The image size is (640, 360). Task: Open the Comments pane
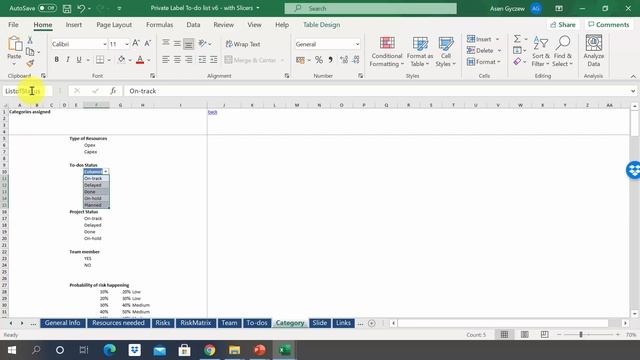609,24
